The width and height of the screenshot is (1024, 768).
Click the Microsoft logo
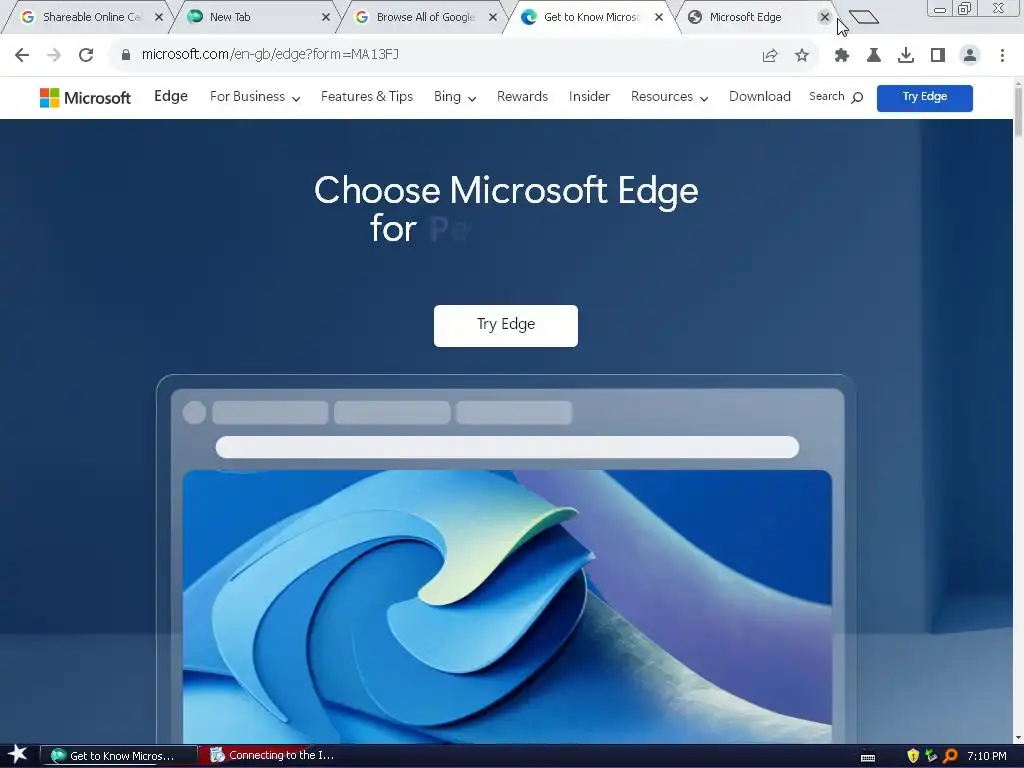tap(86, 98)
